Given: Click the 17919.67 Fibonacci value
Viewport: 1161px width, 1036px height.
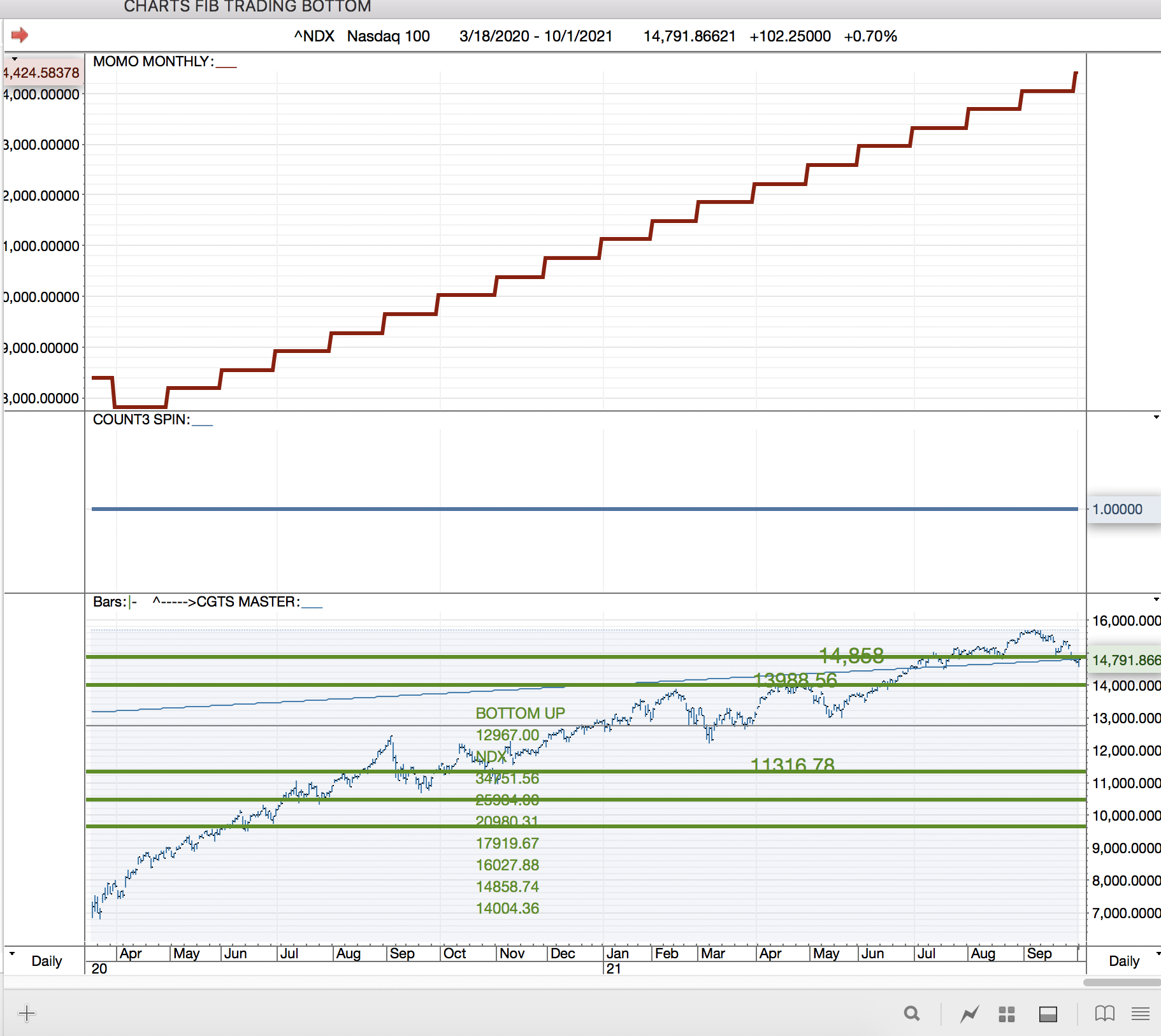Looking at the screenshot, I should pyautogui.click(x=507, y=843).
